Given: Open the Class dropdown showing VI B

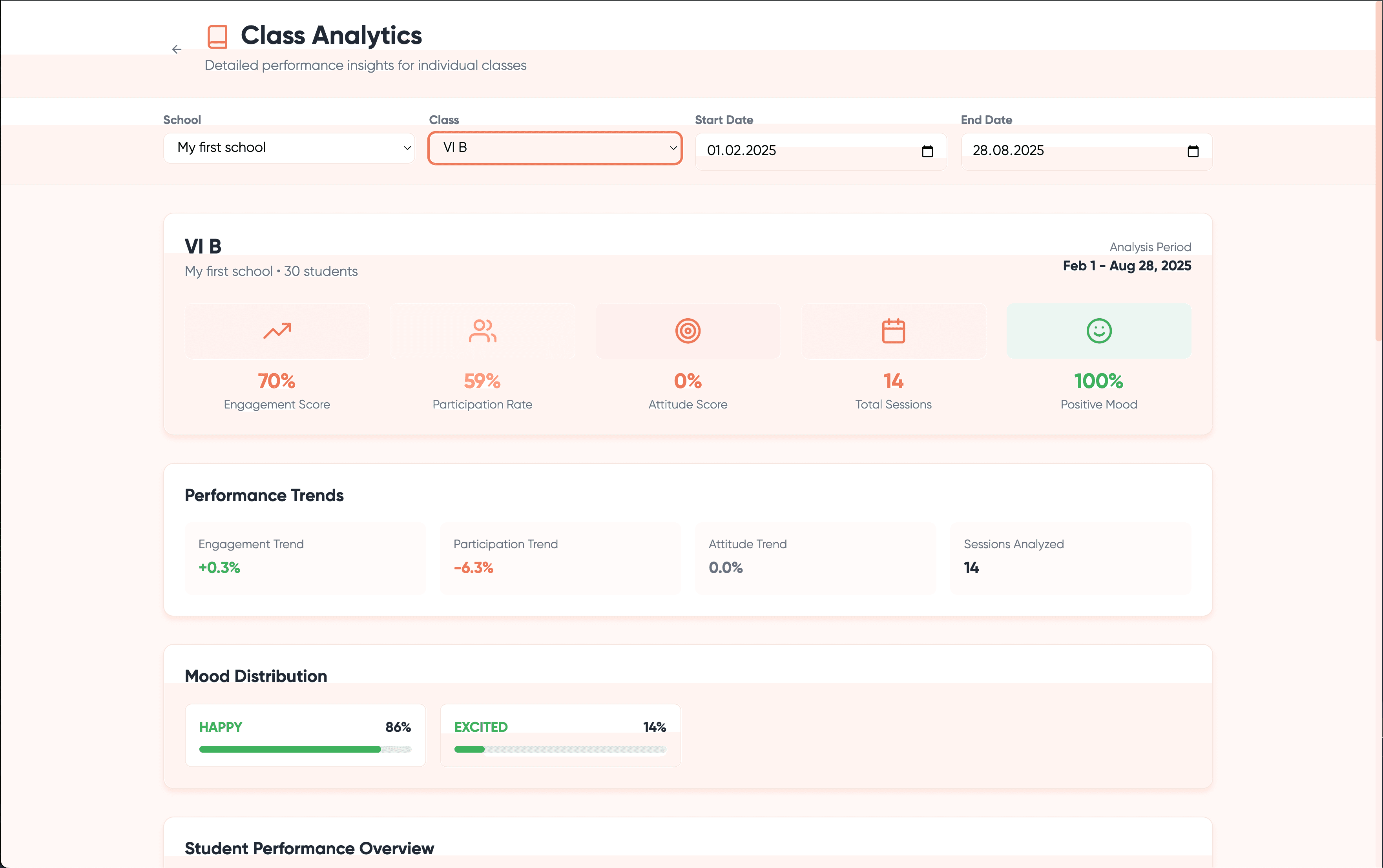Looking at the screenshot, I should tap(554, 148).
